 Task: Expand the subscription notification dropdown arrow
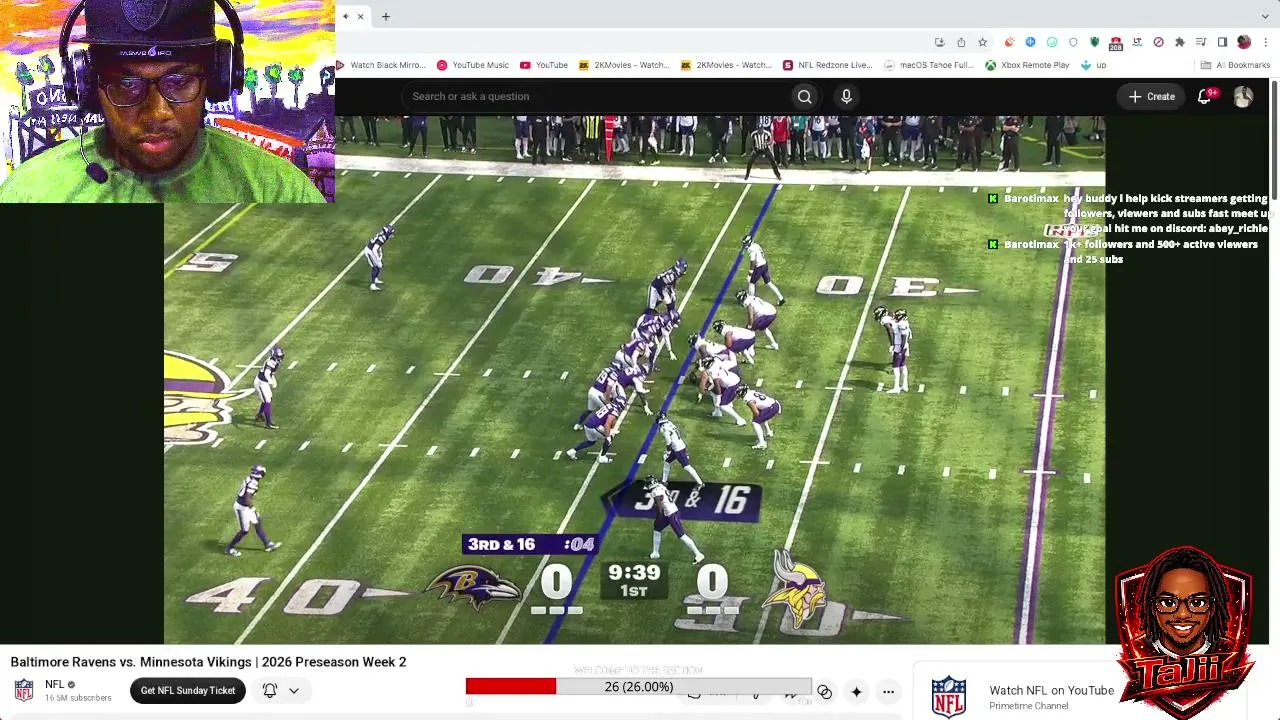pyautogui.click(x=294, y=690)
